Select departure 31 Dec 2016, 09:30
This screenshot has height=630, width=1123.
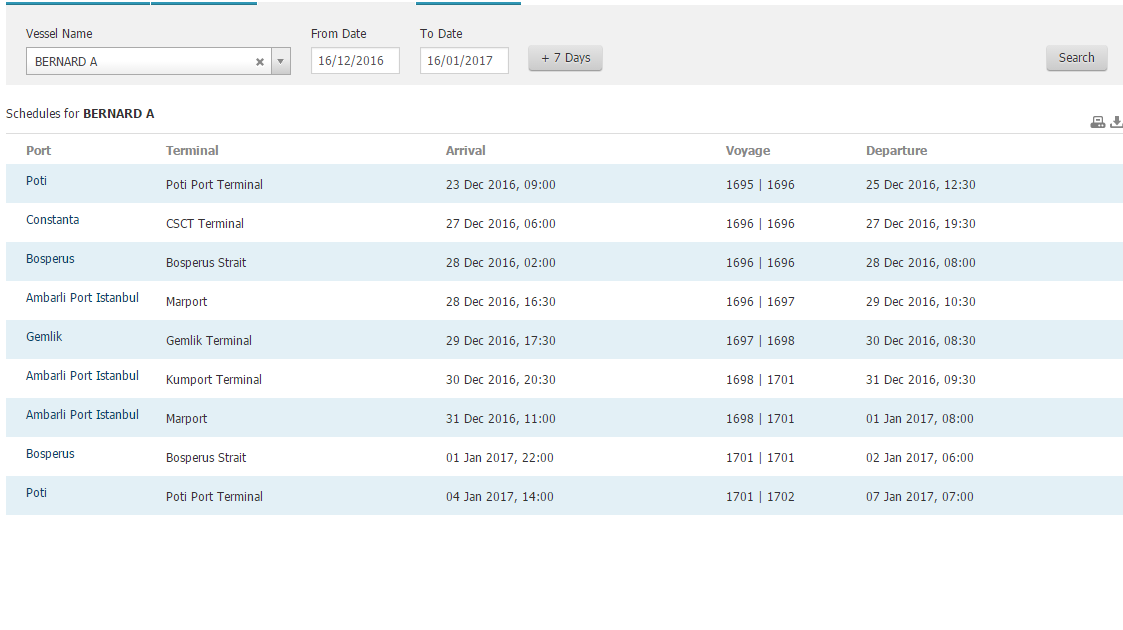[x=920, y=379]
